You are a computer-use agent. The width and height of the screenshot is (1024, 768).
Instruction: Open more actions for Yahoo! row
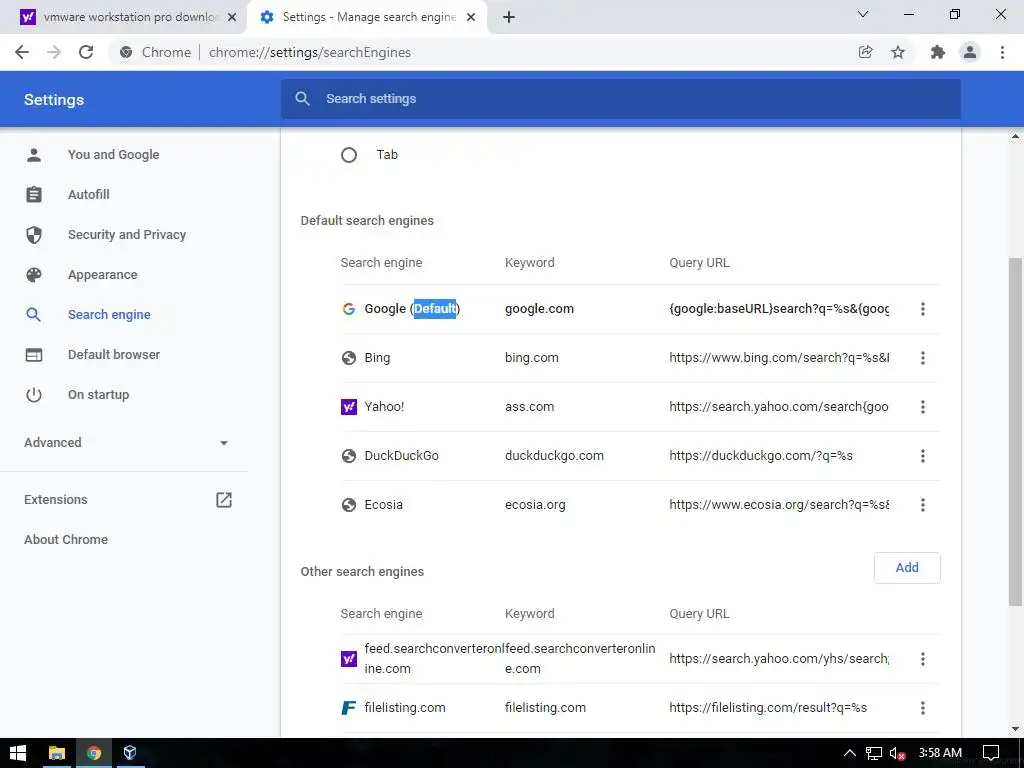click(923, 407)
